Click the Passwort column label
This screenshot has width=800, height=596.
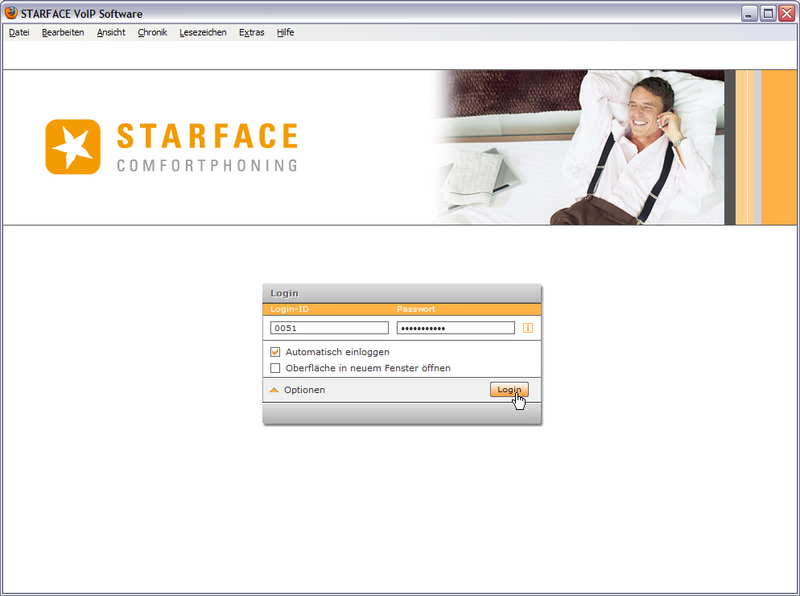tap(416, 309)
